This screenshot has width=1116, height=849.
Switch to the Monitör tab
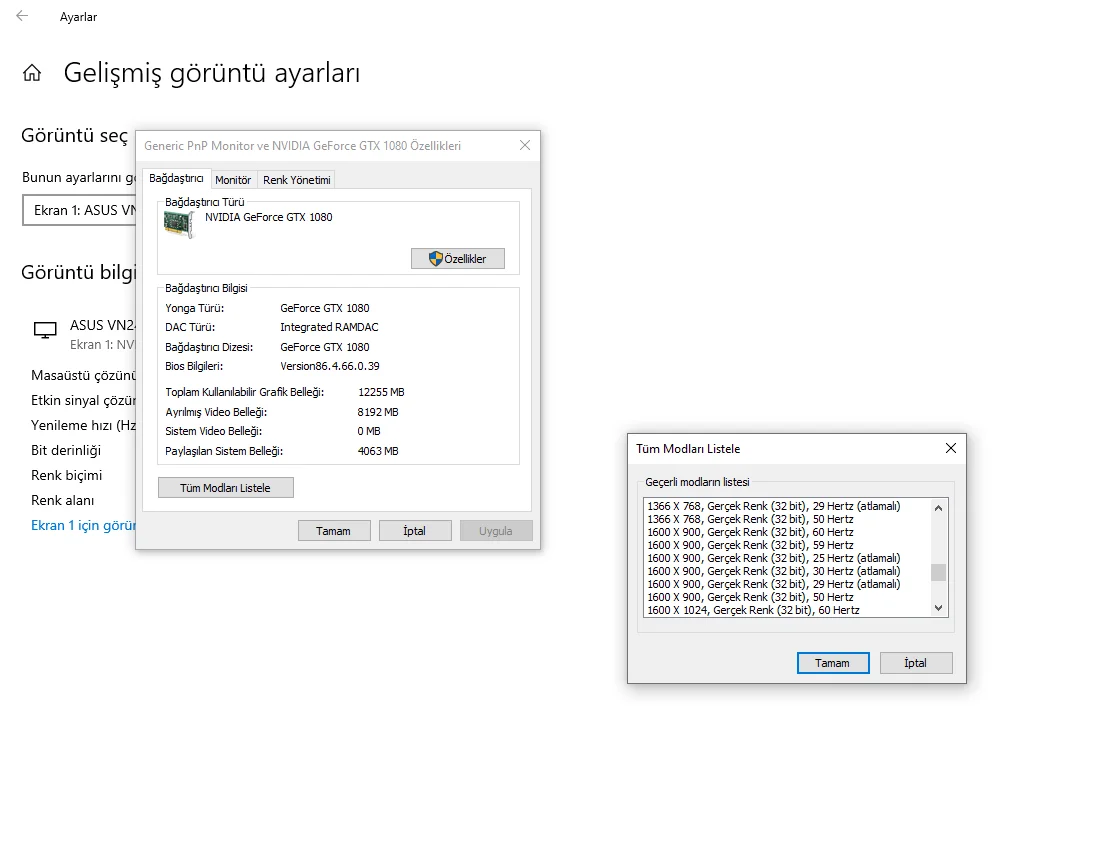(233, 180)
